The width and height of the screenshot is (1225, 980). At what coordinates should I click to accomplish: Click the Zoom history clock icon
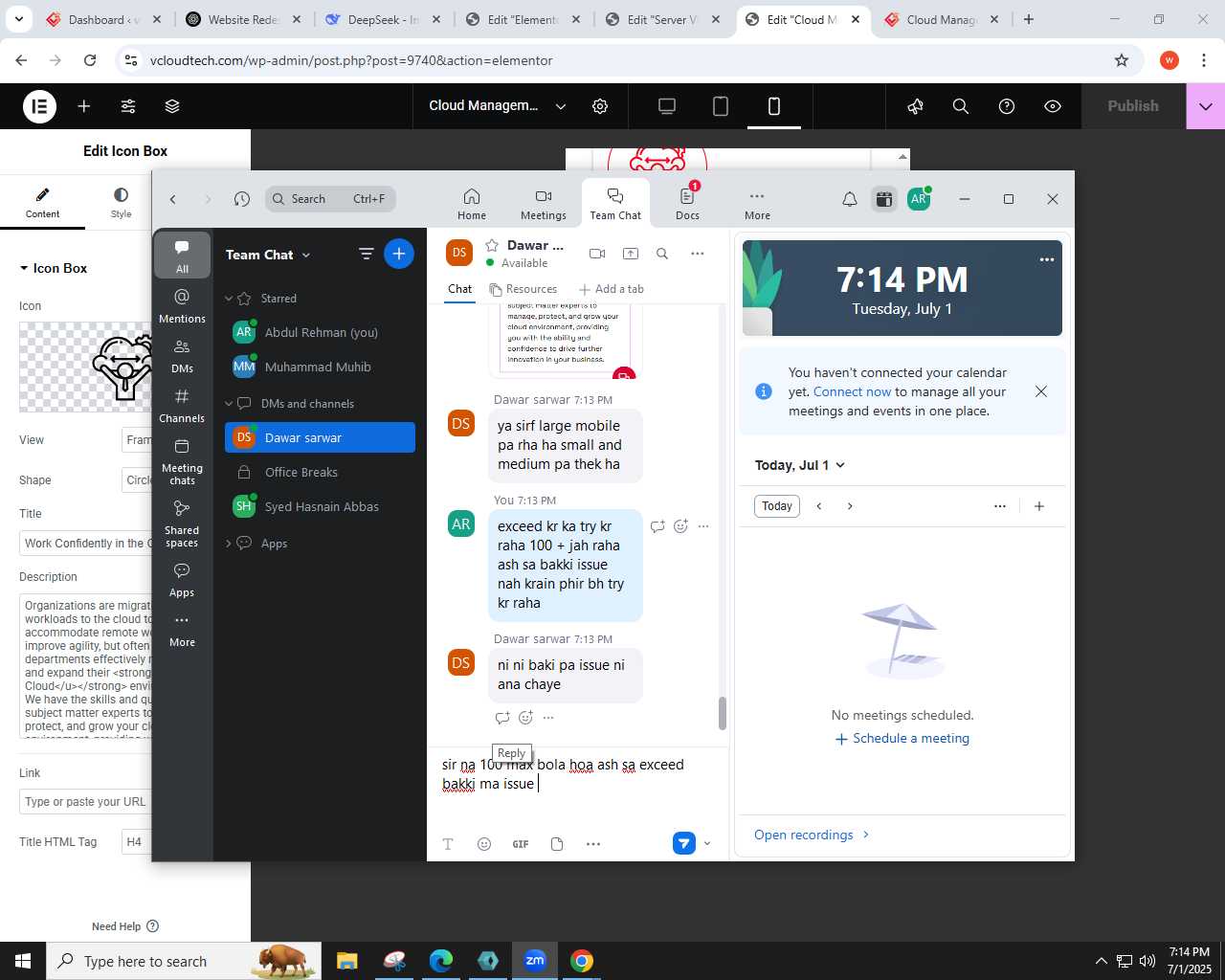click(x=242, y=199)
